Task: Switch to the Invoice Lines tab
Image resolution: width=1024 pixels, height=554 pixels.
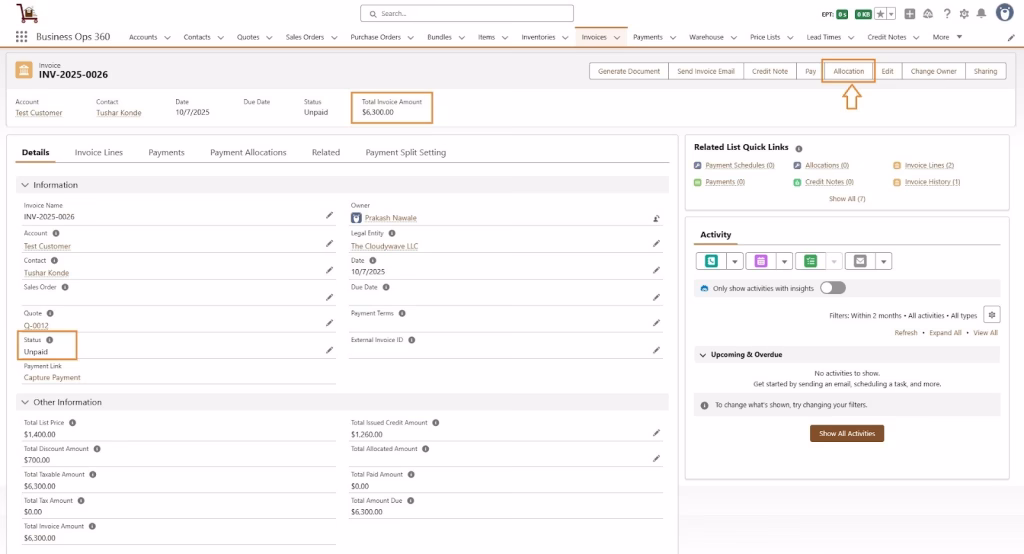Action: coord(99,153)
